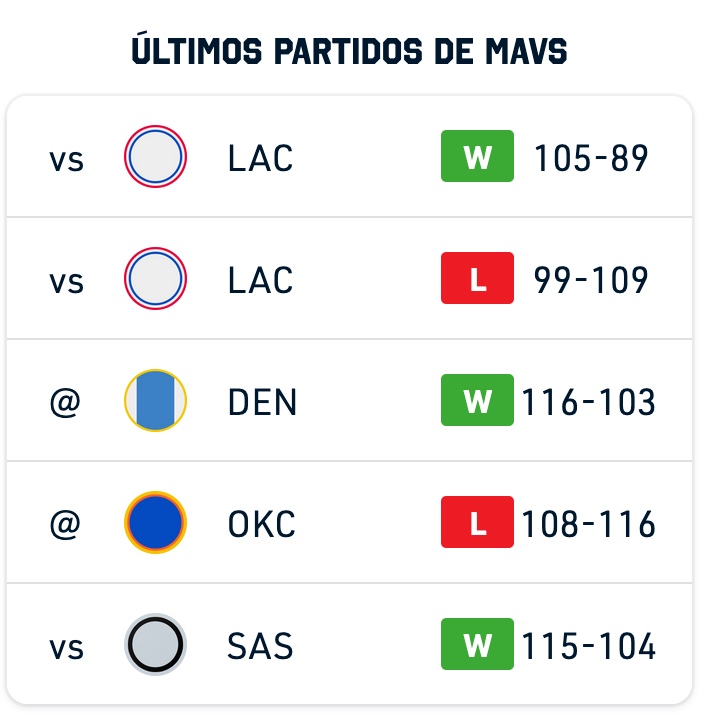Click the red L badge beside 99-109
The height and width of the screenshot is (718, 702).
(477, 278)
